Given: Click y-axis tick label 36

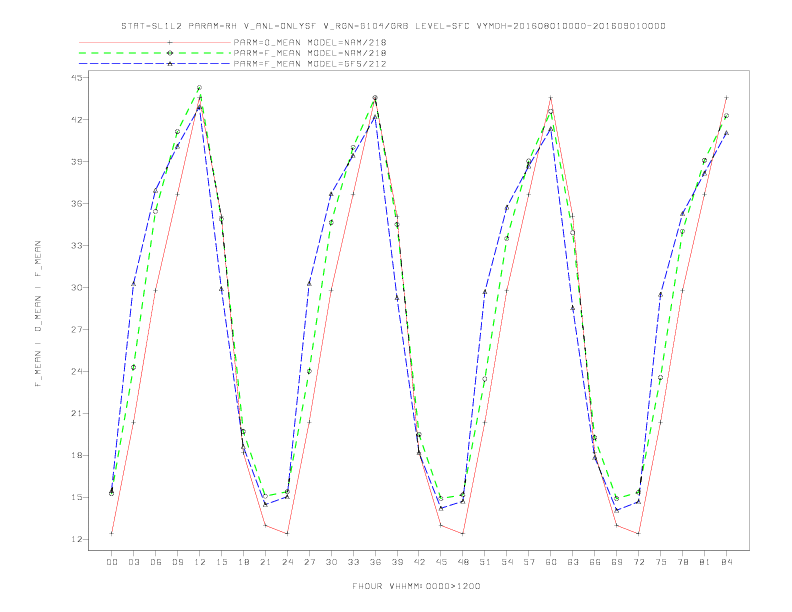Looking at the screenshot, I should point(77,203).
